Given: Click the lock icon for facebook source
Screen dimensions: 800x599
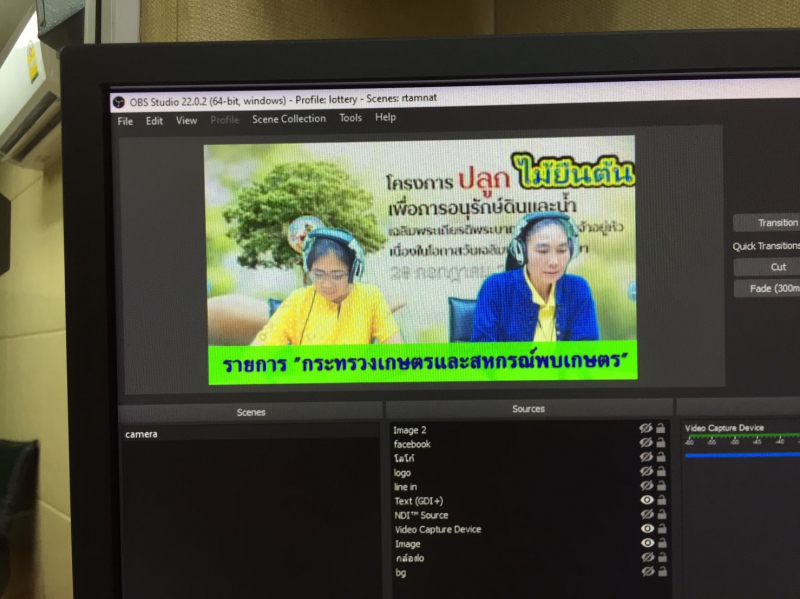Looking at the screenshot, I should (x=661, y=443).
